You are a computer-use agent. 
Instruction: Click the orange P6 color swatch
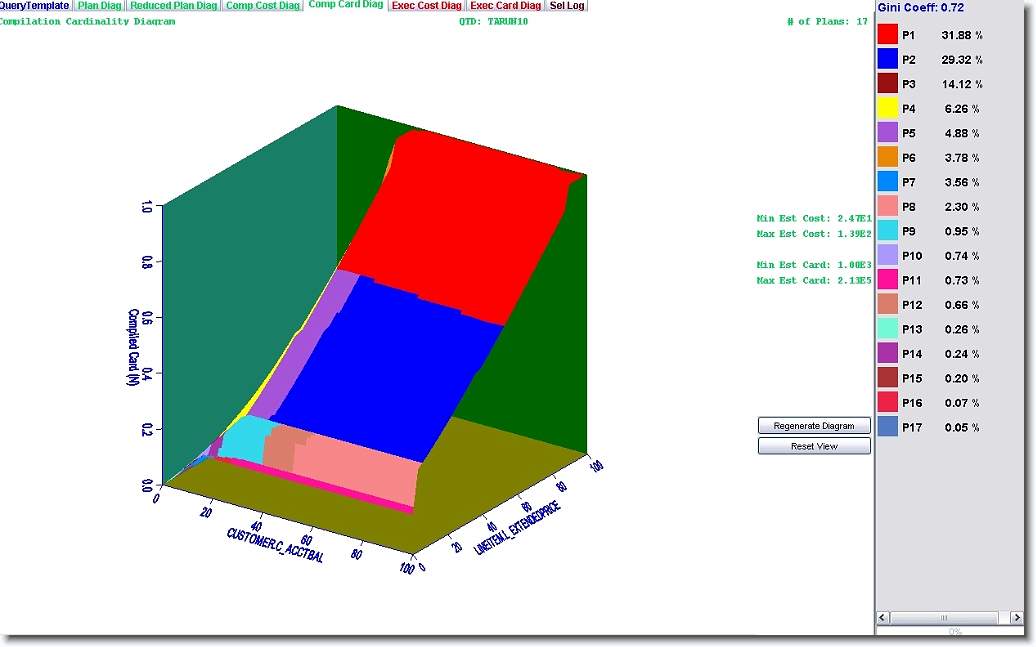[x=887, y=158]
